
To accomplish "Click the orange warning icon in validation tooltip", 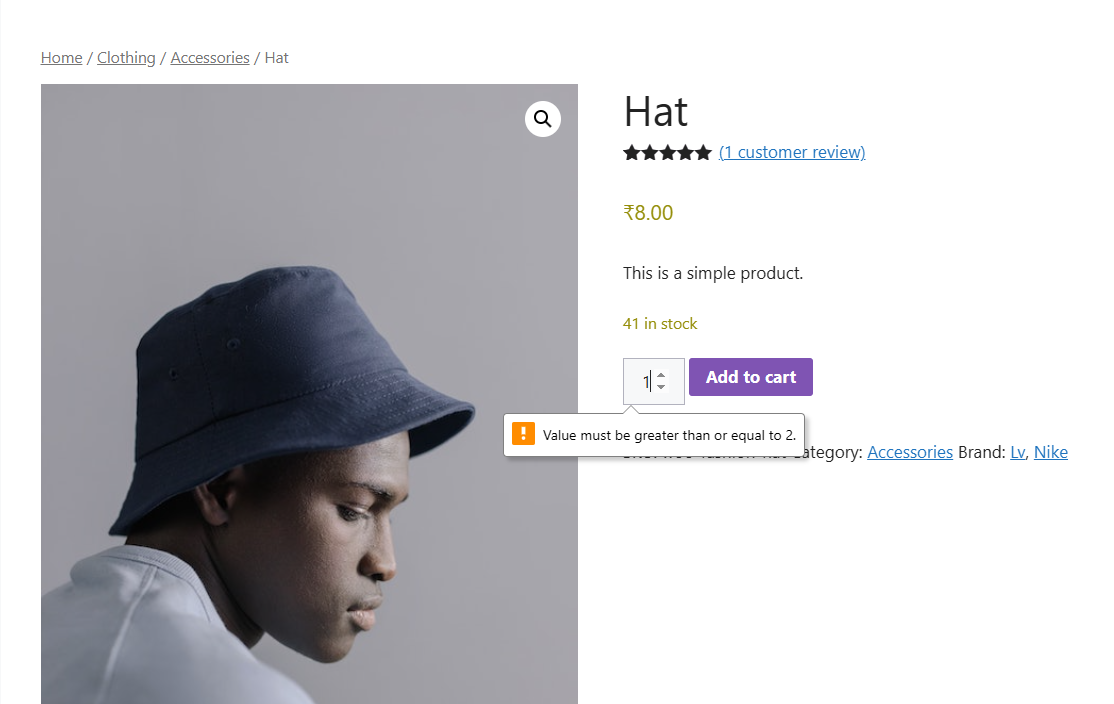I will click(523, 434).
